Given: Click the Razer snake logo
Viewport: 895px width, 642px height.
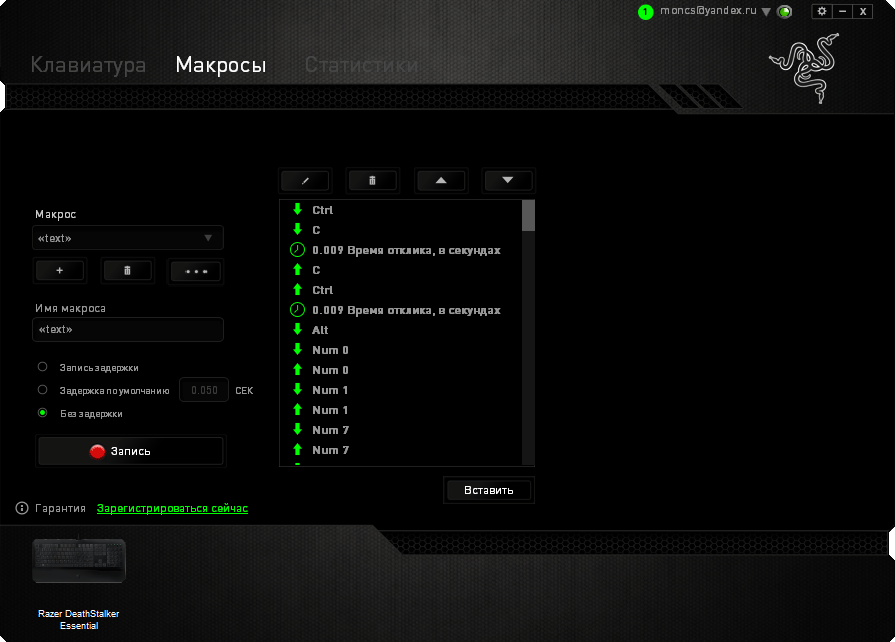Looking at the screenshot, I should tap(805, 68).
